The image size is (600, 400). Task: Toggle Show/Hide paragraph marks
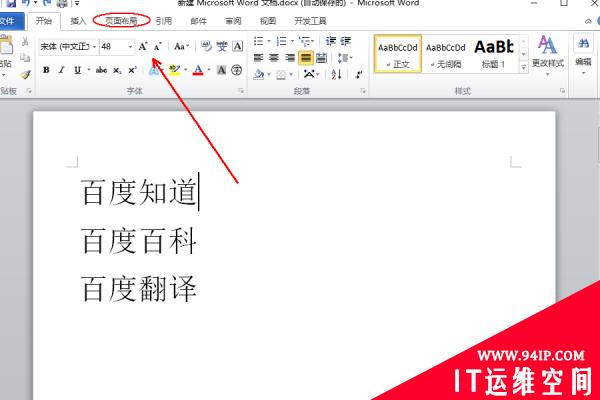tap(359, 74)
